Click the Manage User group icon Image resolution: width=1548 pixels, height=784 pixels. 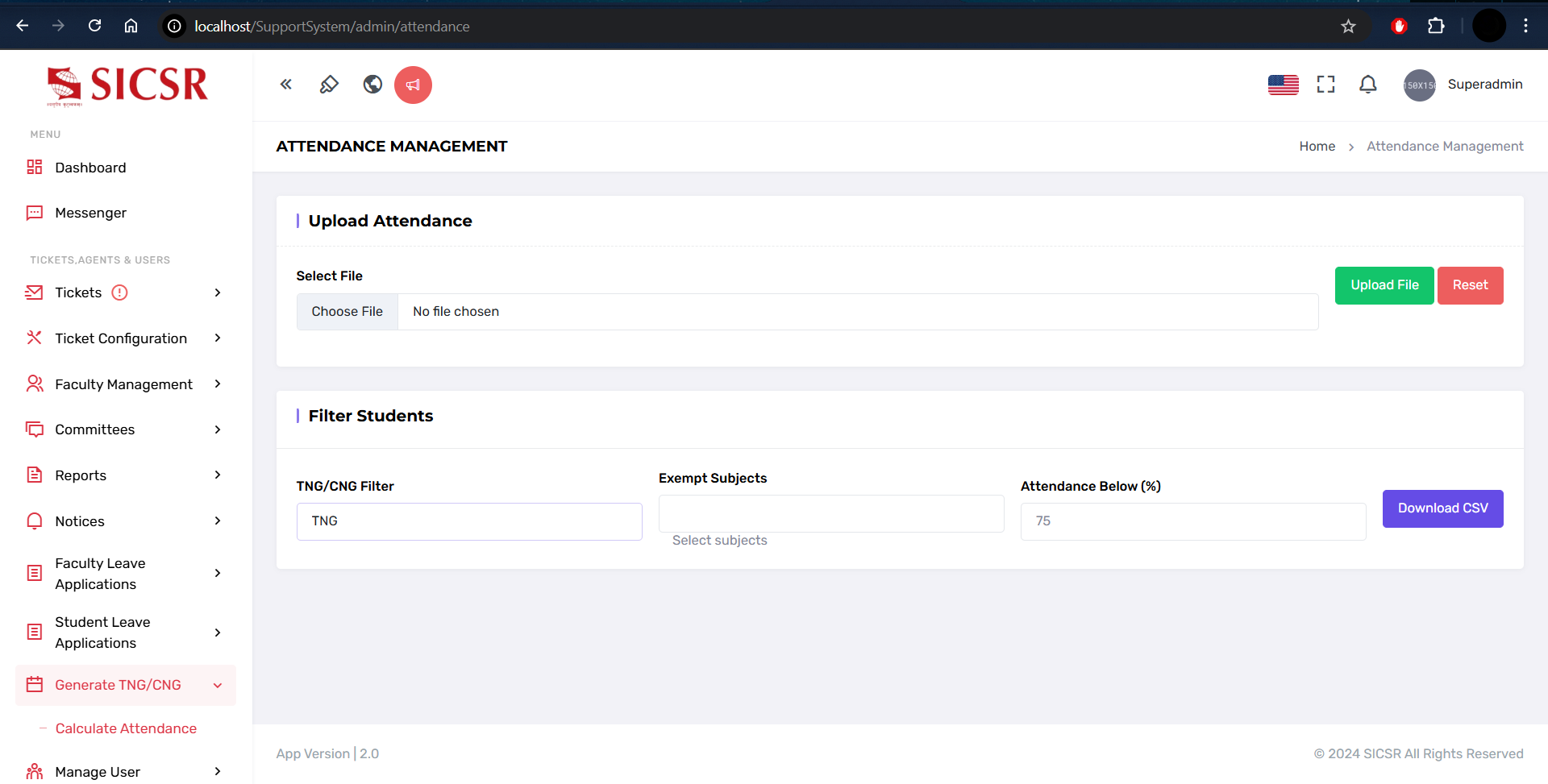(x=35, y=771)
